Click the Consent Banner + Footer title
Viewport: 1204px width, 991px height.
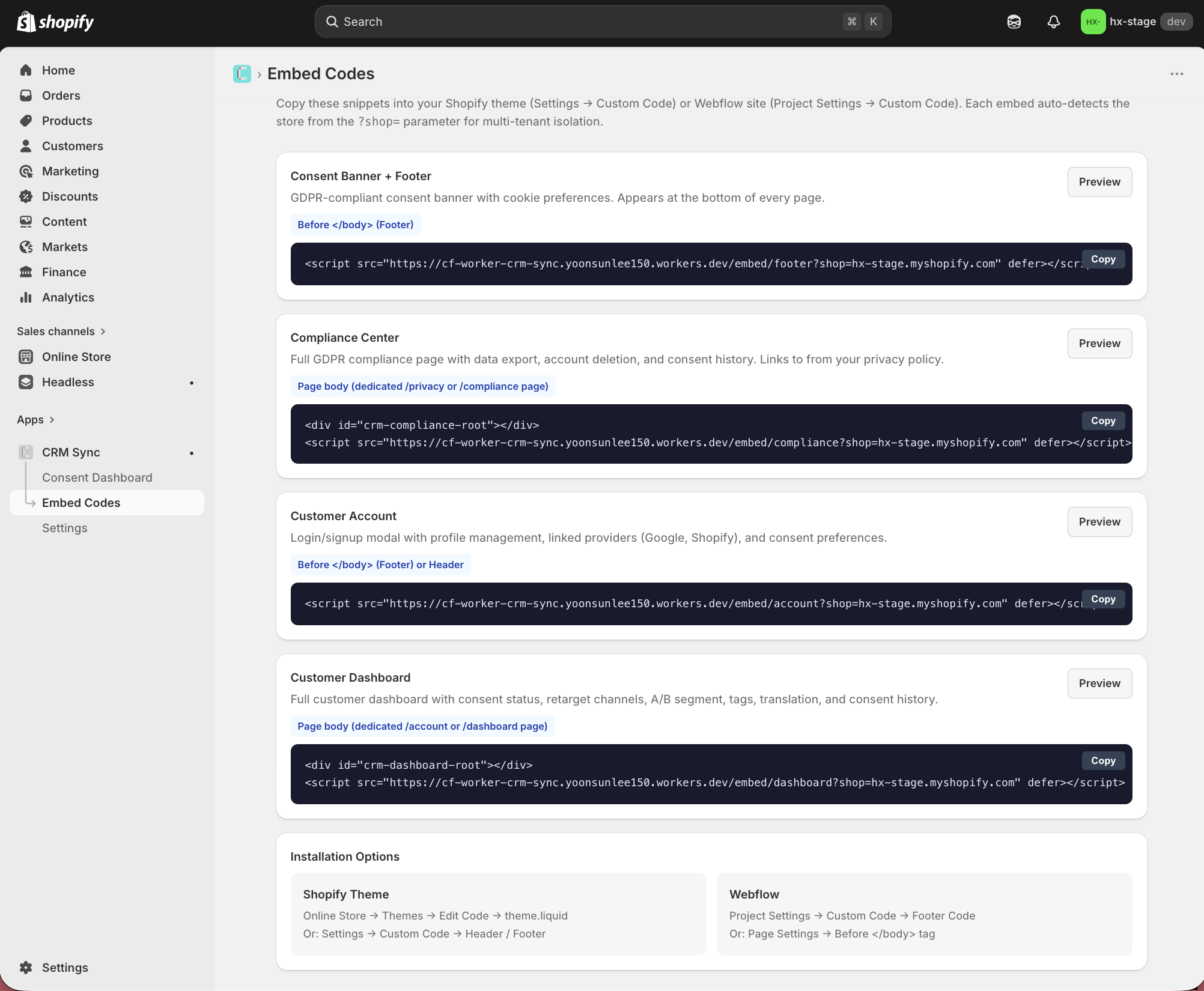click(361, 176)
